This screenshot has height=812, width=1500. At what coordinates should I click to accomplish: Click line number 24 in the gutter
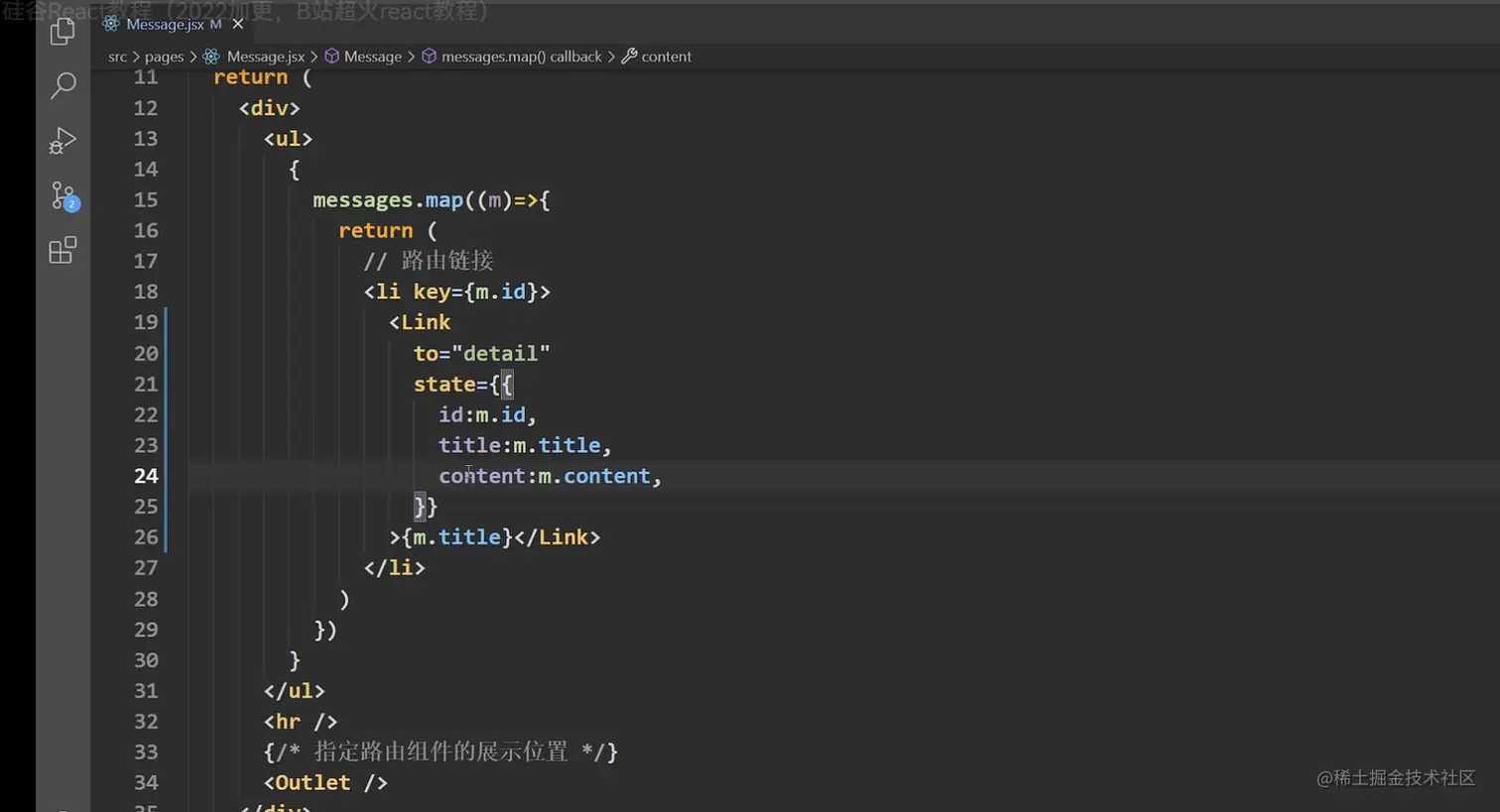pos(146,476)
